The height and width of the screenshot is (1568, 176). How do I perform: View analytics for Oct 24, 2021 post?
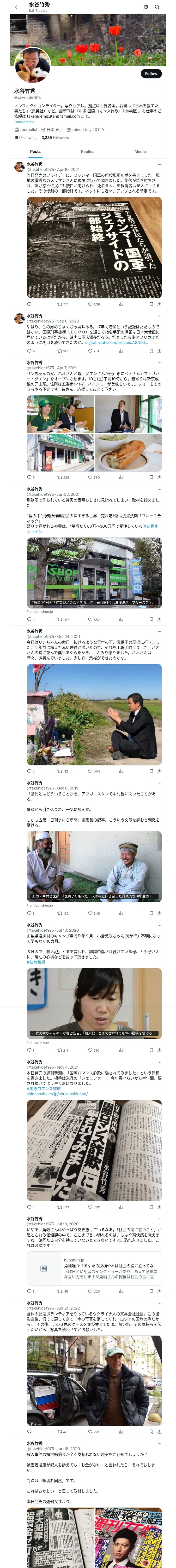pyautogui.click(x=120, y=771)
